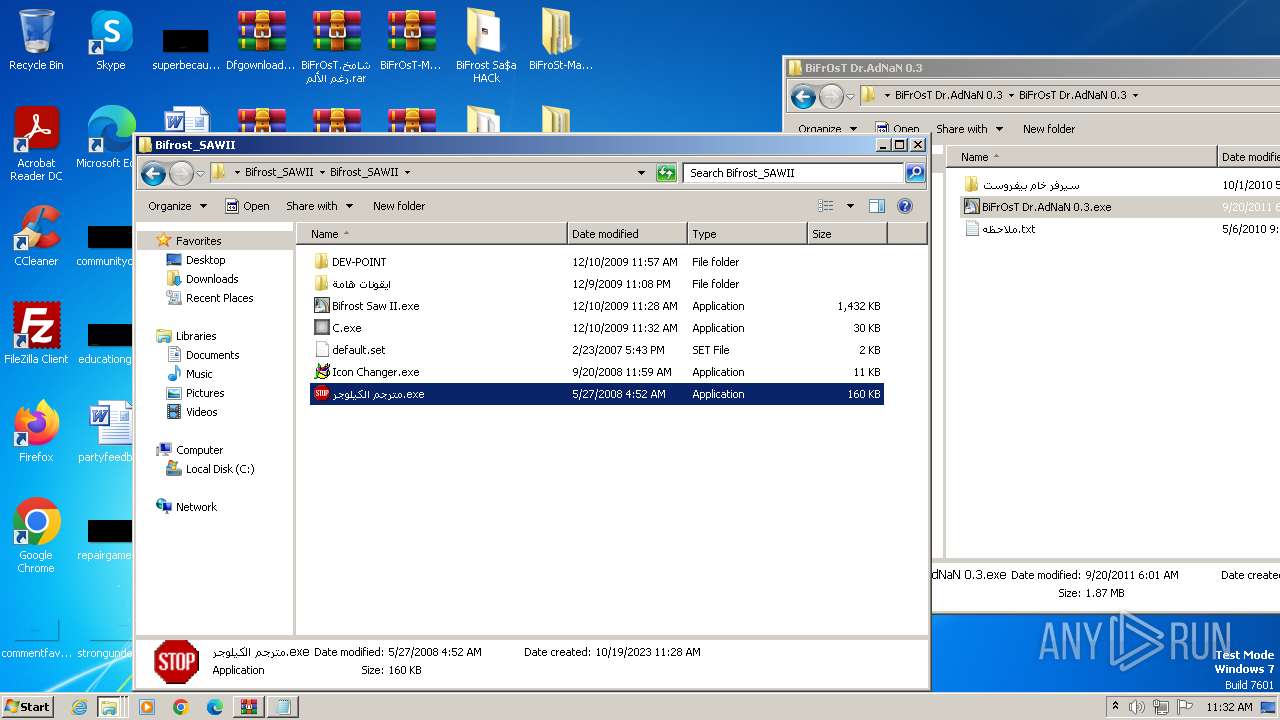Click Name column in BiFrOsT Dr.AdNaN window
This screenshot has width=1280, height=720.
(x=1082, y=157)
